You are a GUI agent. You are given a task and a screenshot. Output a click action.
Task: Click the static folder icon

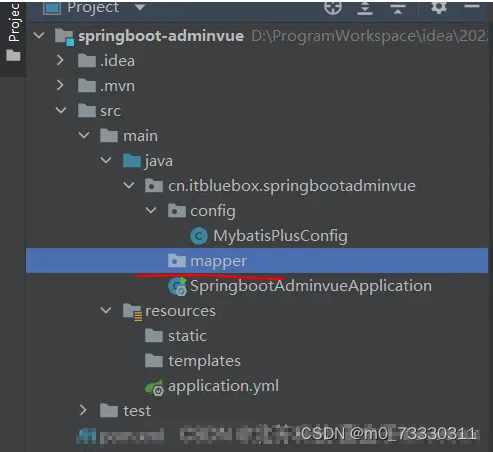pos(154,336)
